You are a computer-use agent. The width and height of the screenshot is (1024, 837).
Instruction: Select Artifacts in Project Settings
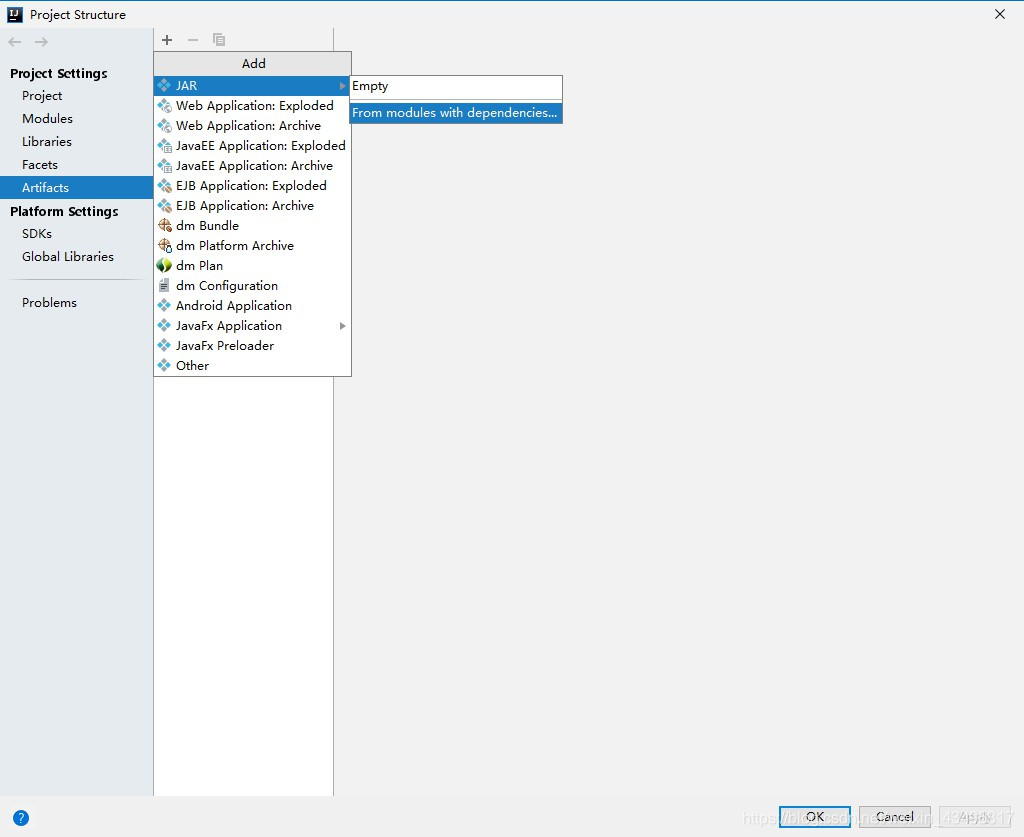[x=76, y=187]
